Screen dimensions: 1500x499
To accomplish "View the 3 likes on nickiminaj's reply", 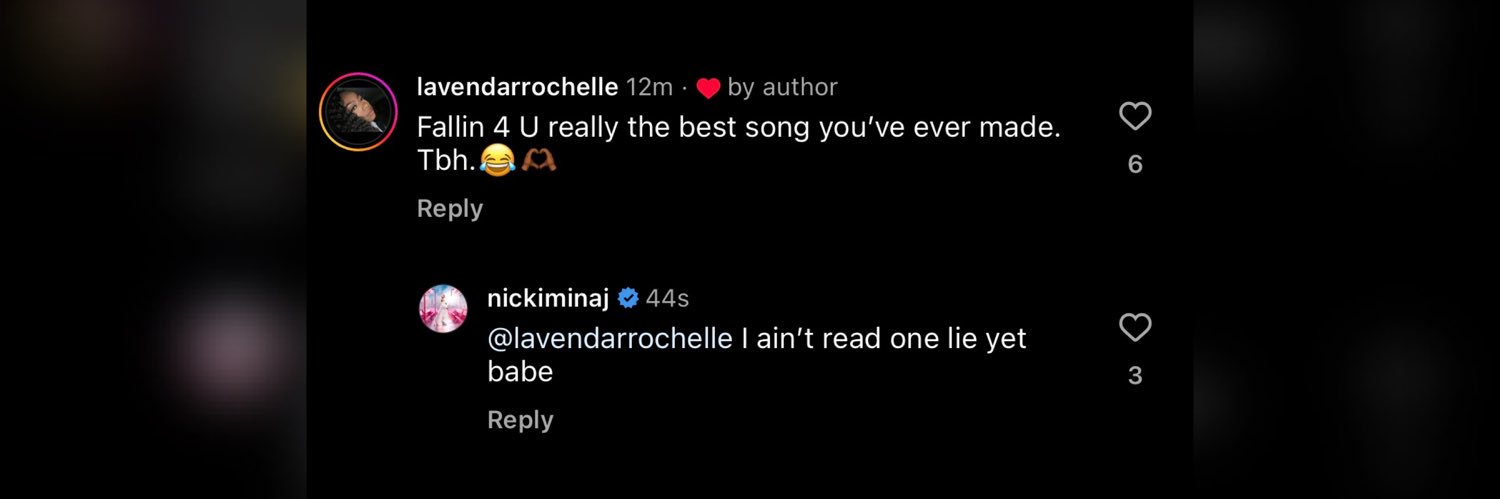I will (1135, 375).
